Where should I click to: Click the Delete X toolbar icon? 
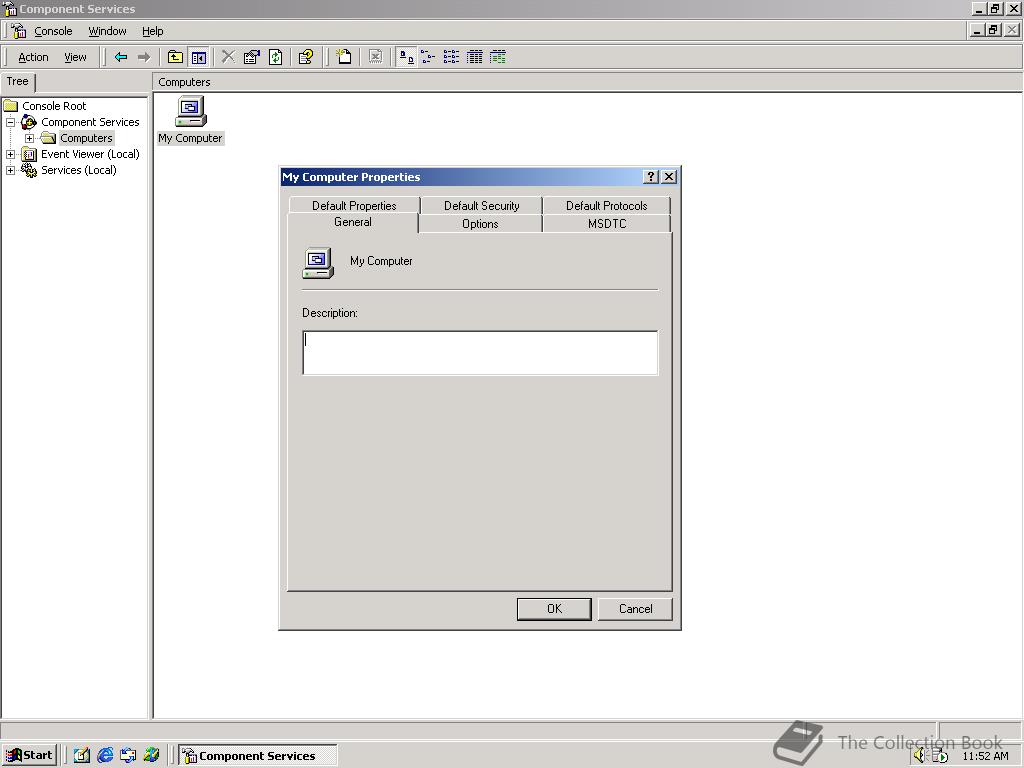tap(228, 57)
